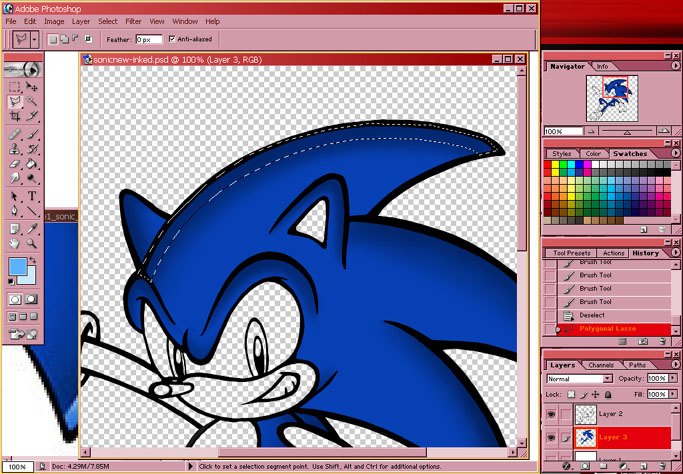
Task: Select the Rectangular Marquee tool
Action: [x=15, y=87]
